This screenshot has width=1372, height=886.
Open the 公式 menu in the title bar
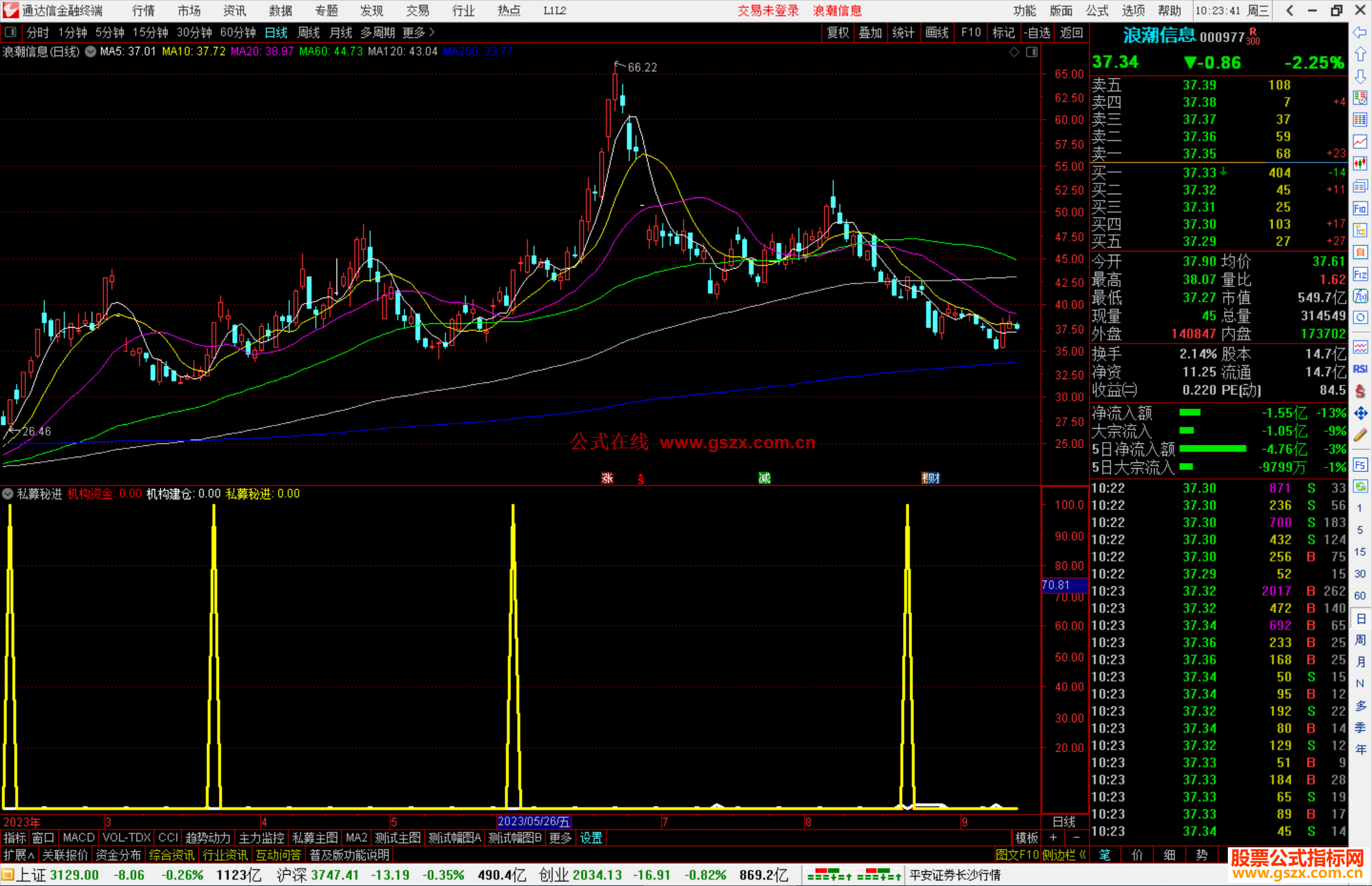[1096, 11]
